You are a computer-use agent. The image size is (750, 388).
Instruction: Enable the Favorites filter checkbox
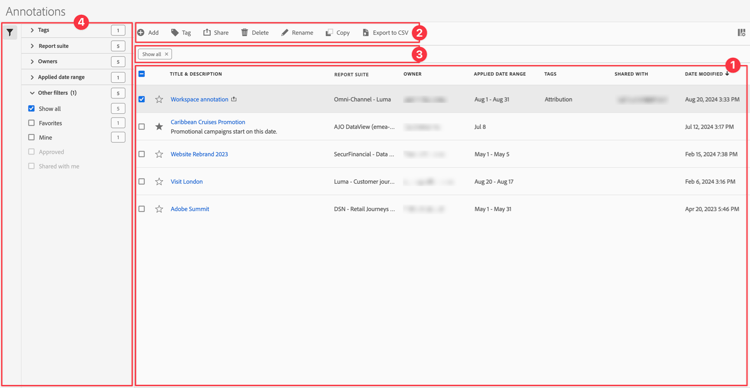(32, 123)
